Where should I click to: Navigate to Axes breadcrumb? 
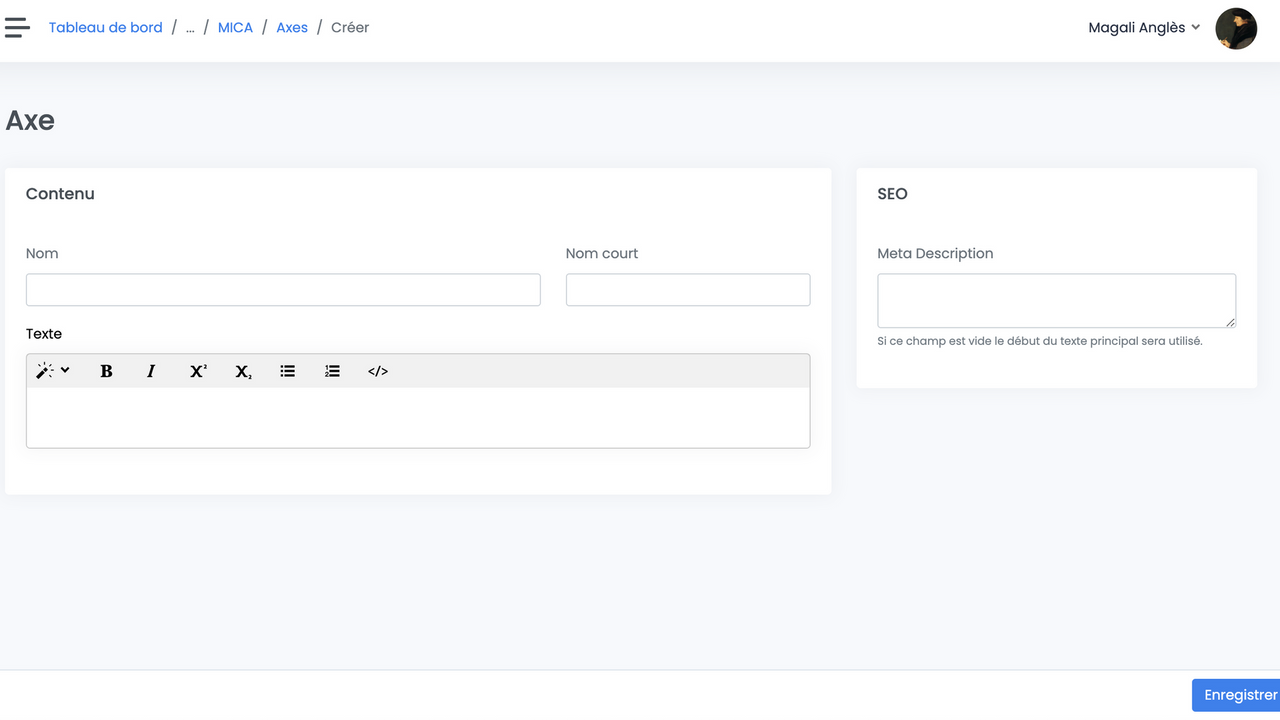point(292,28)
